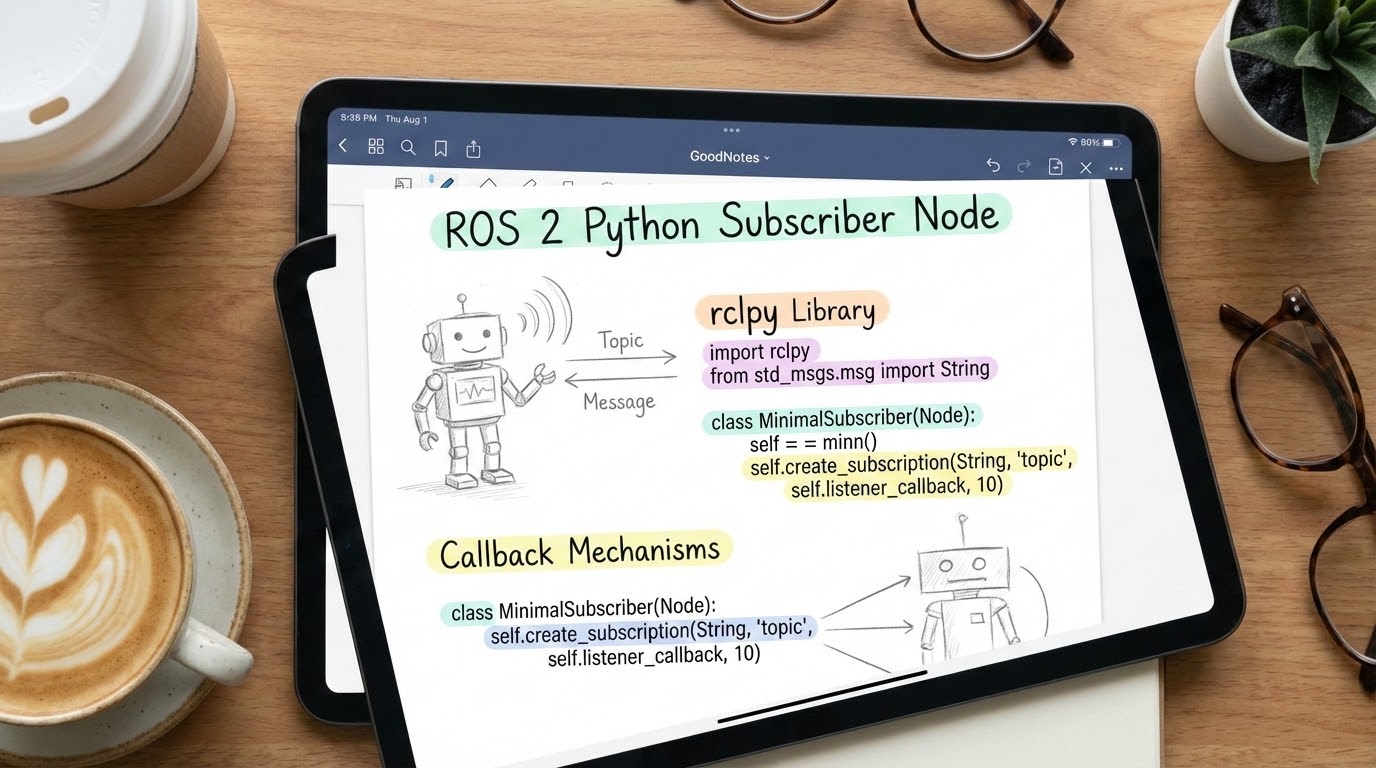The image size is (1376, 768).
Task: Tap the 5:36 PM clock
Action: [357, 118]
